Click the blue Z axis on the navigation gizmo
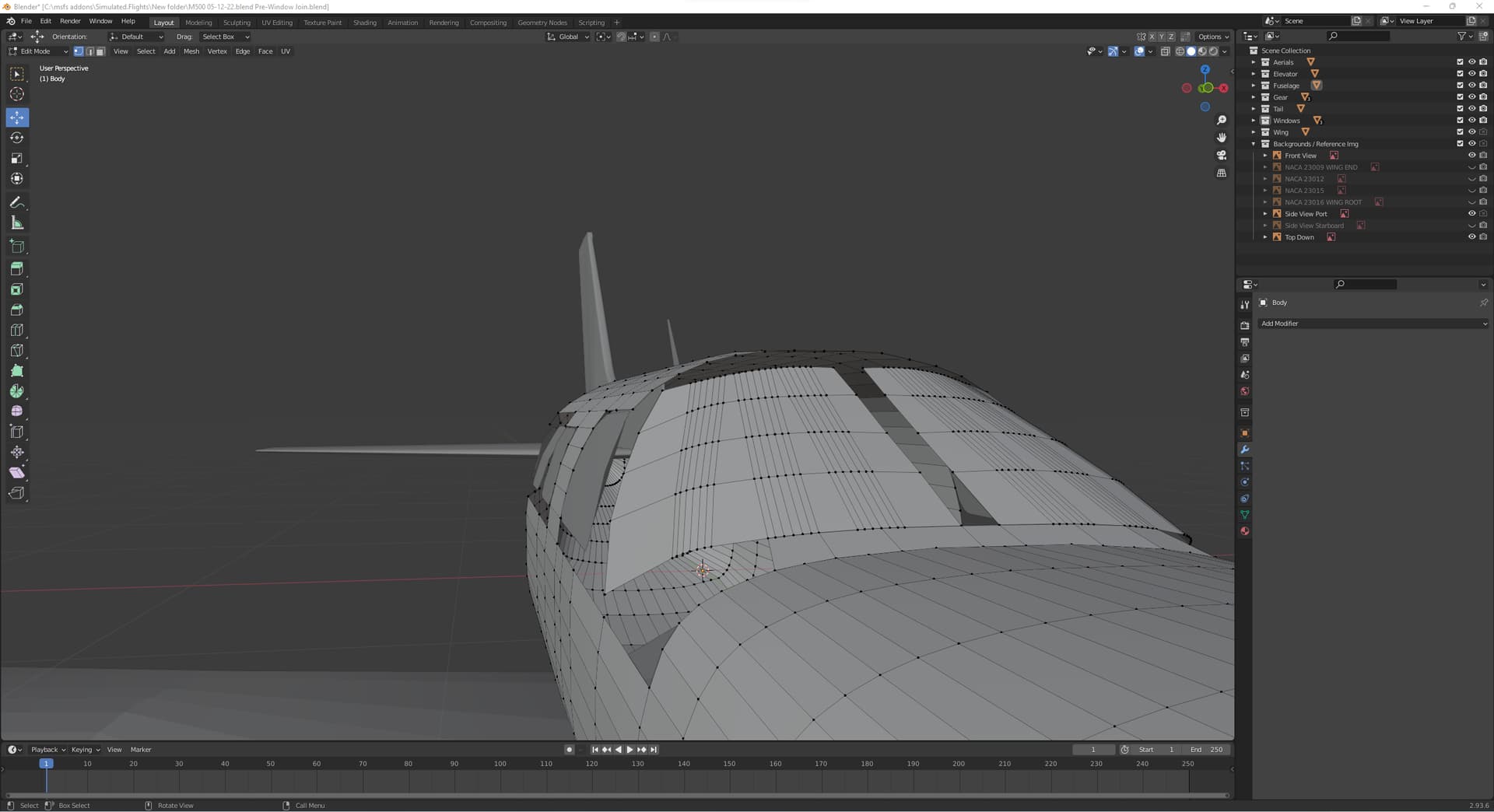Screen dimensions: 1494x812 click(1205, 69)
